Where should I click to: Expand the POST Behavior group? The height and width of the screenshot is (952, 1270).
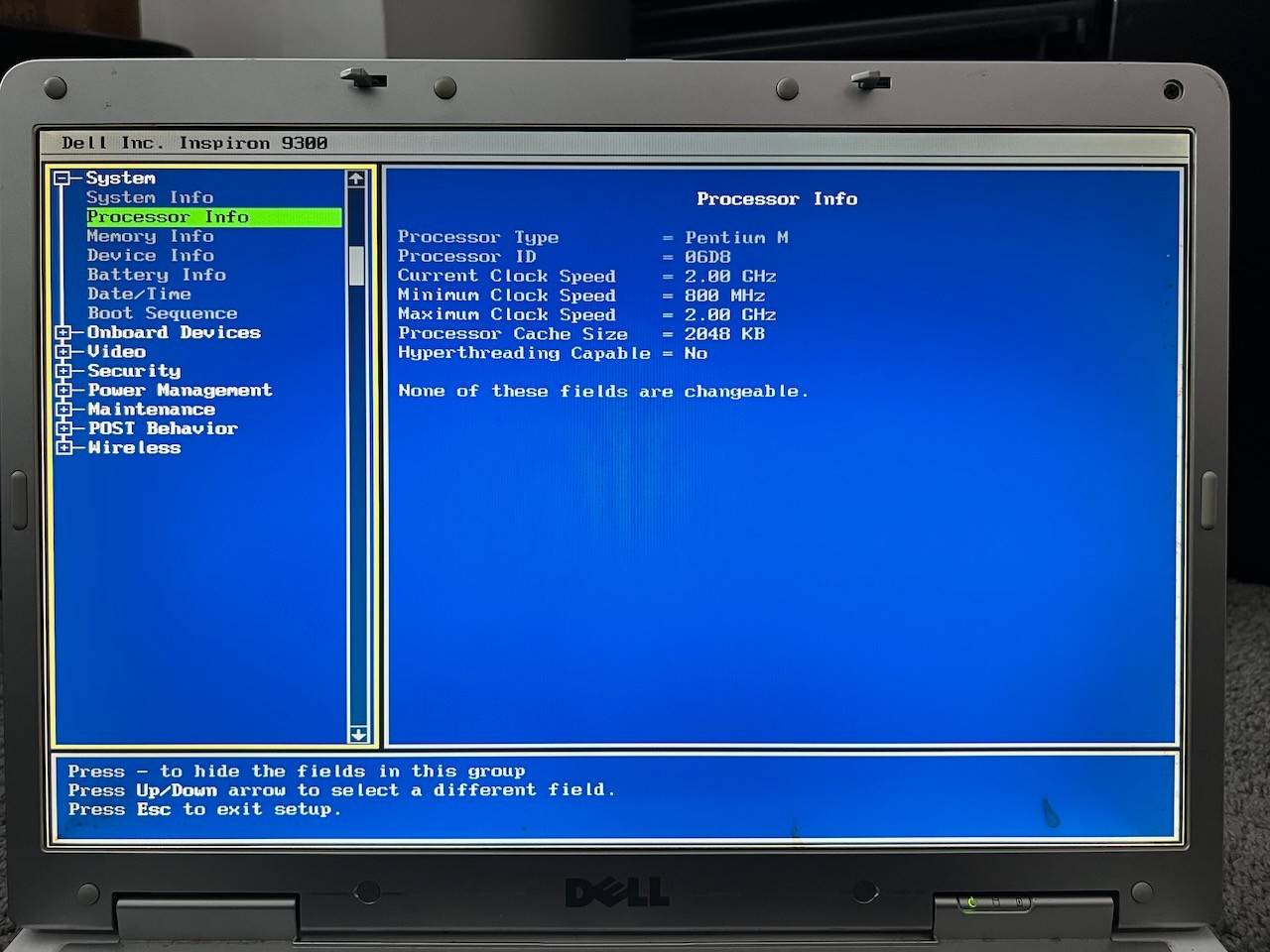[x=63, y=428]
